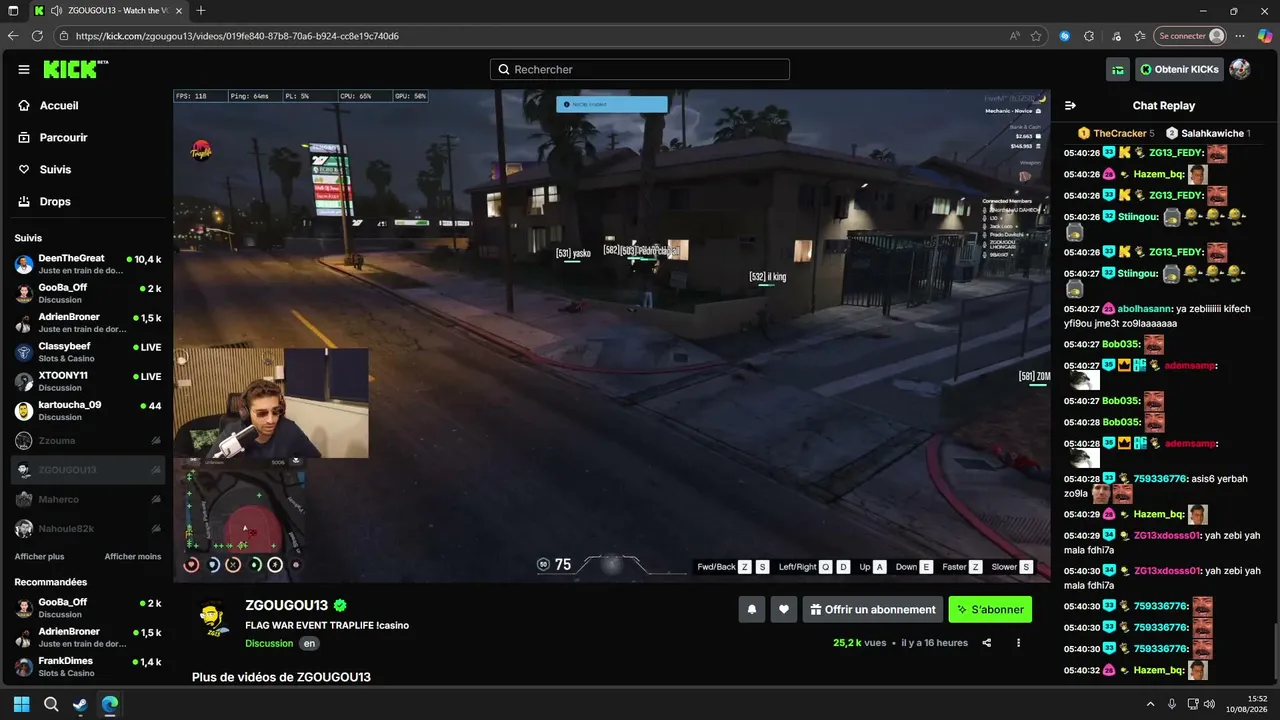Click Offrir un abonnement button

coord(872,609)
